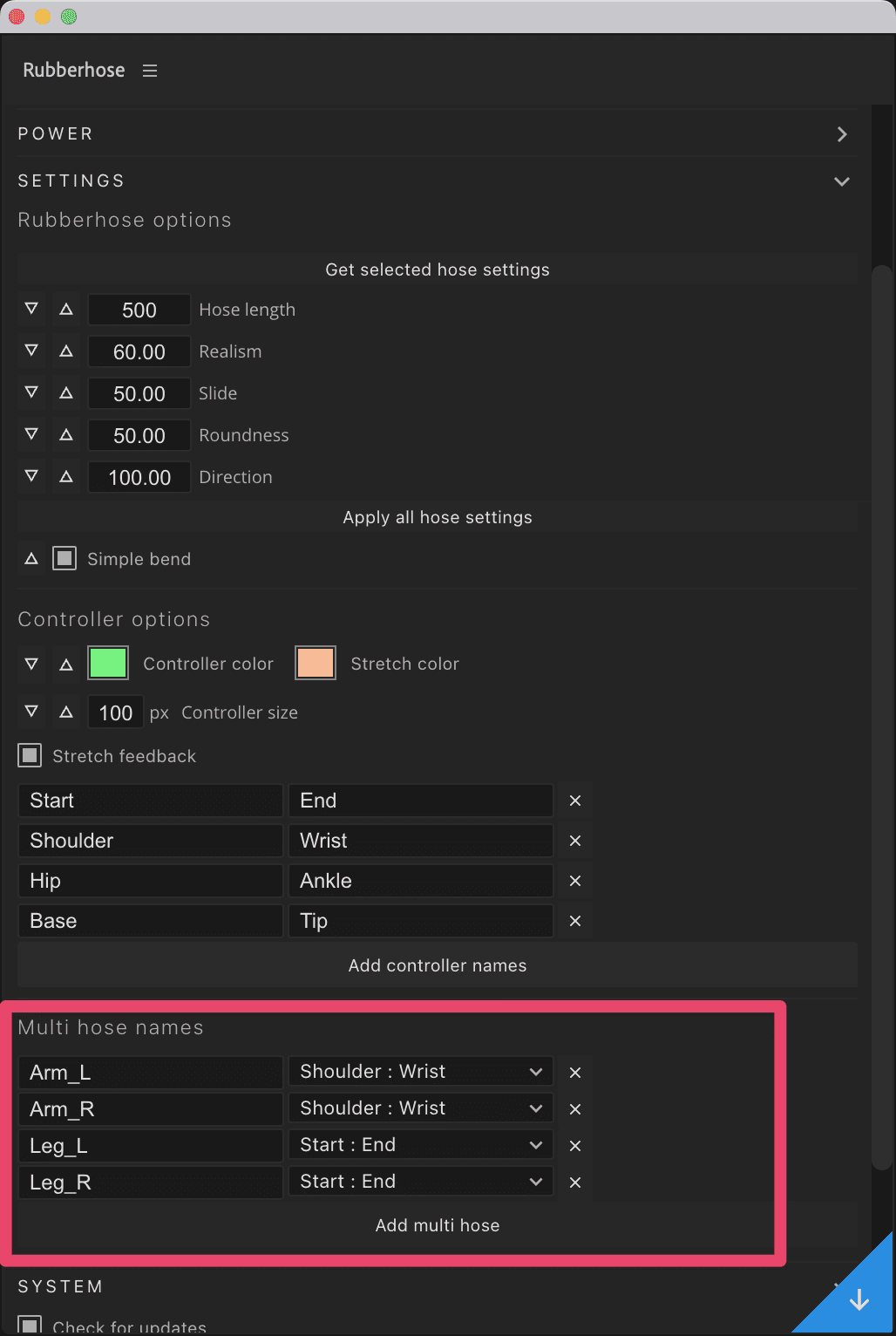Click up triangle icon for Hose length
The image size is (896, 1336).
[66, 309]
